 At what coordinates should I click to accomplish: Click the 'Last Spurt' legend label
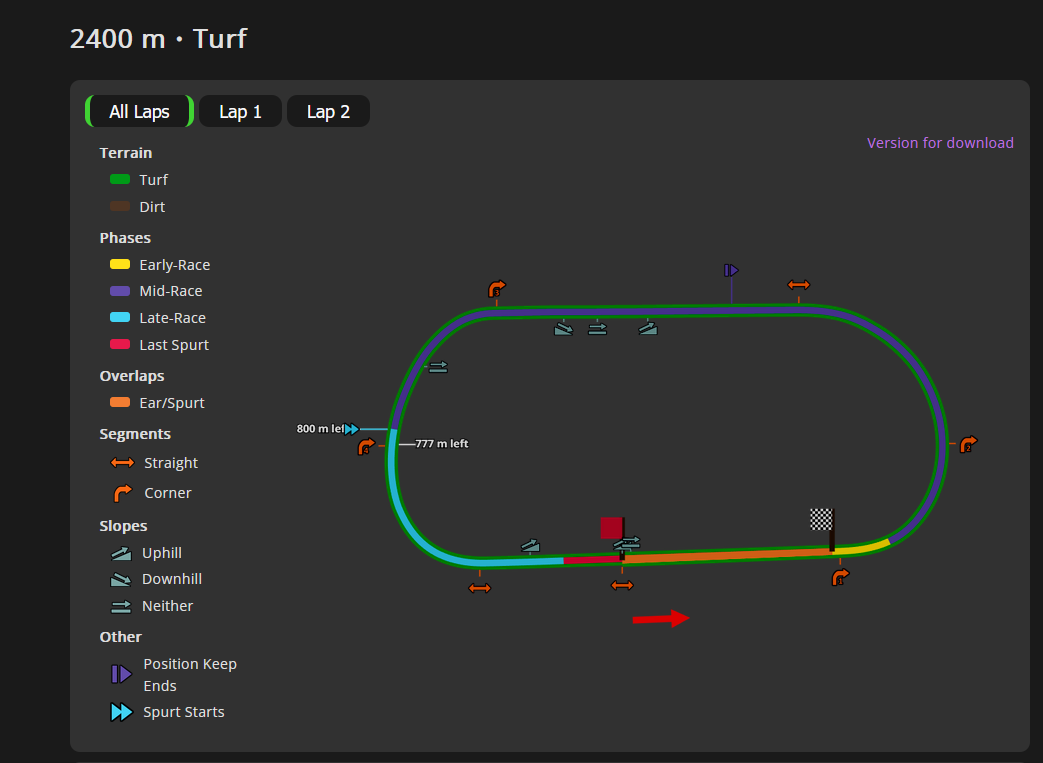[x=174, y=345]
